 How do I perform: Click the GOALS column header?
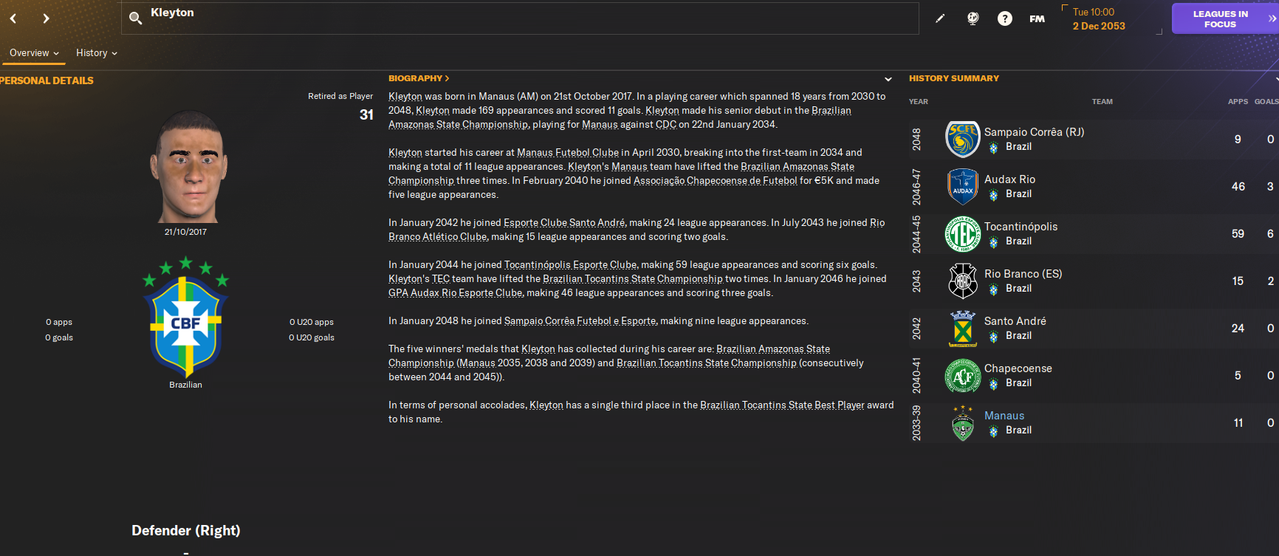1266,101
